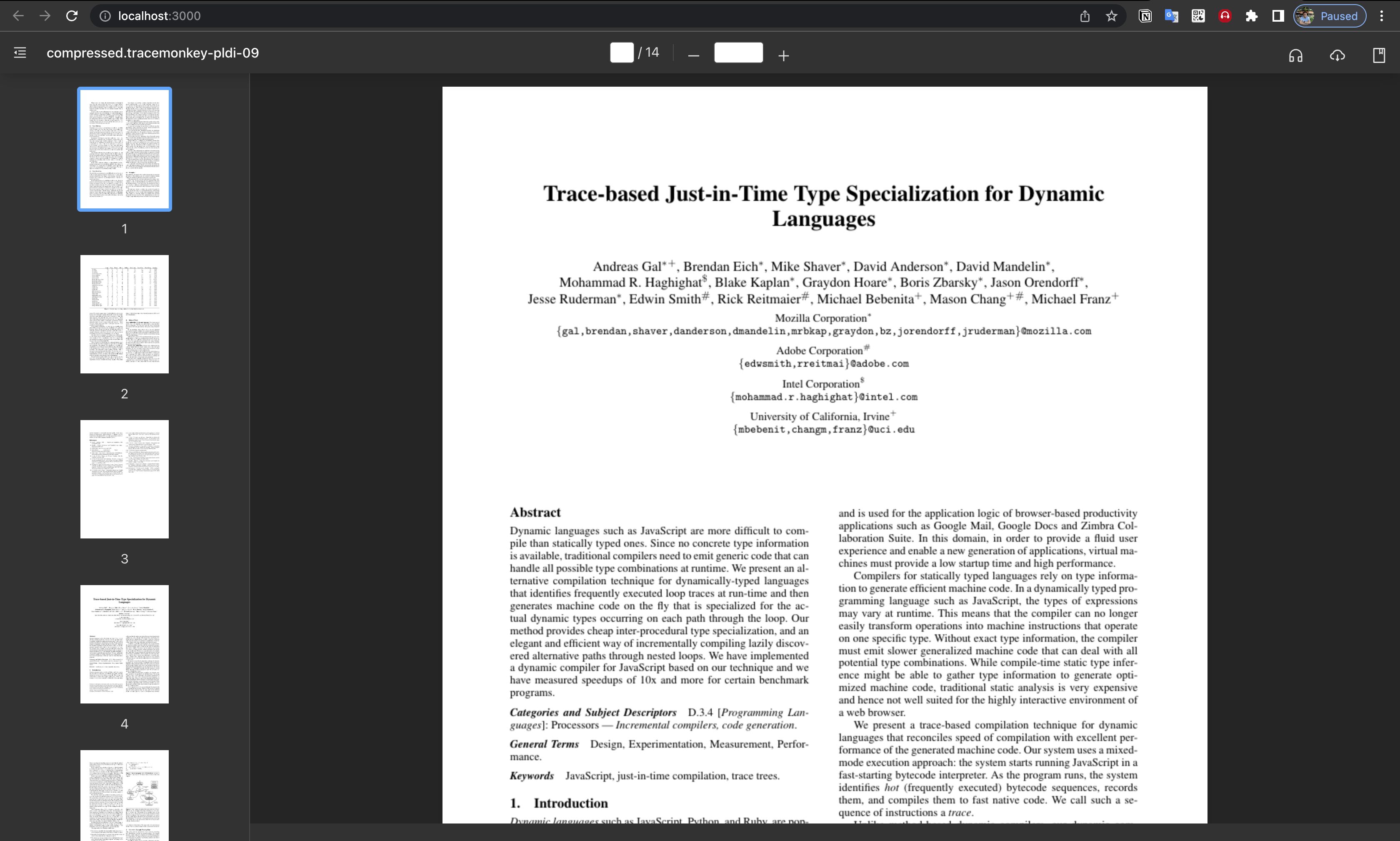
Task: Toggle the browser side panel icon
Action: pos(1277,16)
